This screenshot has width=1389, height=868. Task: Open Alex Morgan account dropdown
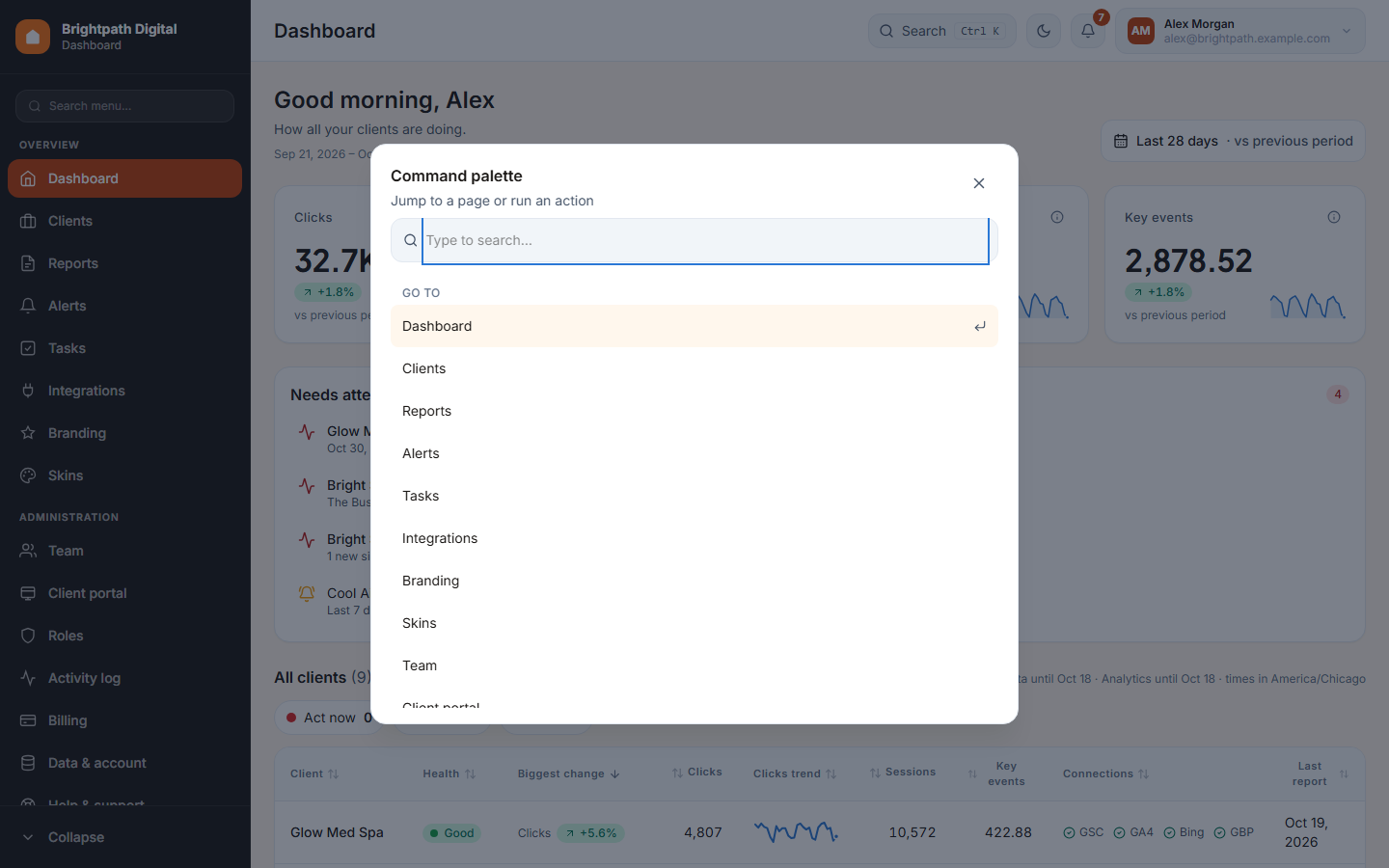pyautogui.click(x=1240, y=31)
